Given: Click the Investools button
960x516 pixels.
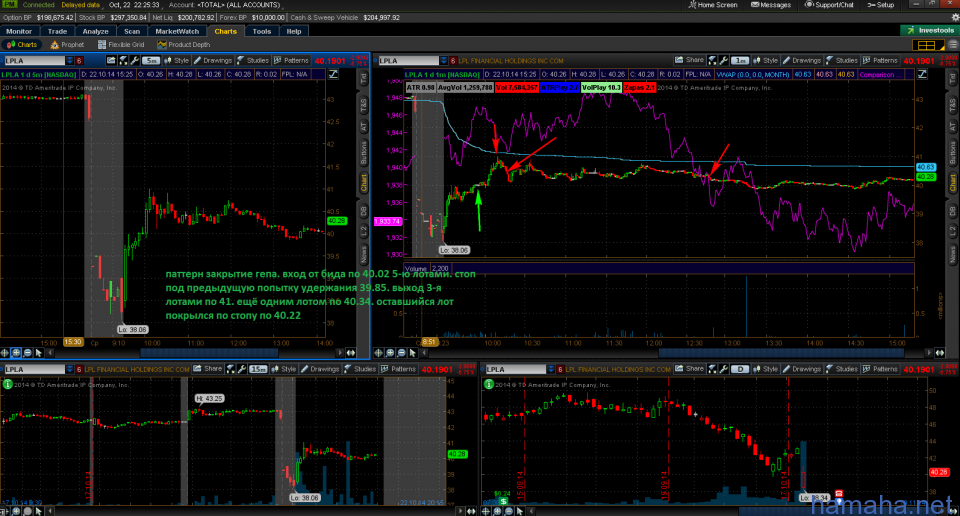Looking at the screenshot, I should point(930,31).
